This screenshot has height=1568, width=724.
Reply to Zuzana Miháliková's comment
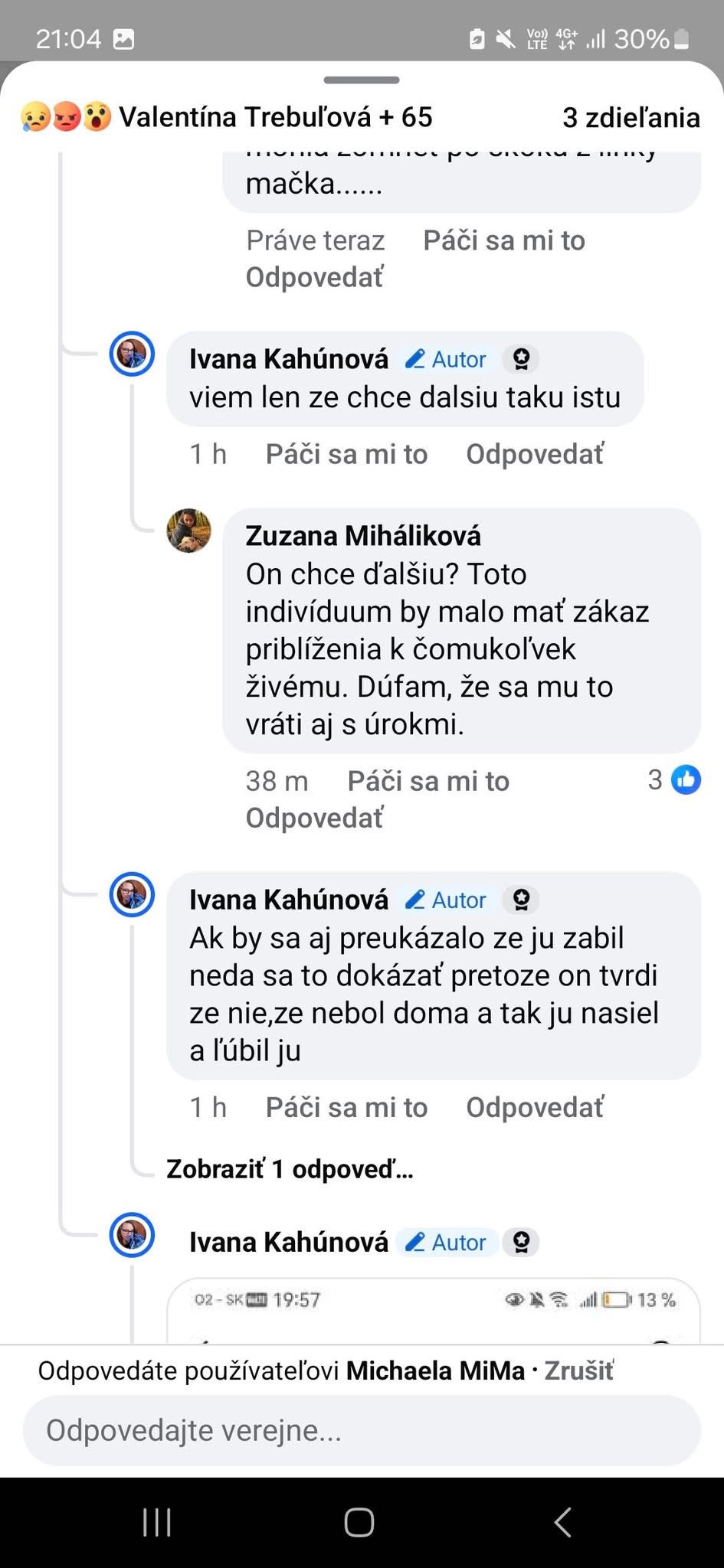[314, 818]
